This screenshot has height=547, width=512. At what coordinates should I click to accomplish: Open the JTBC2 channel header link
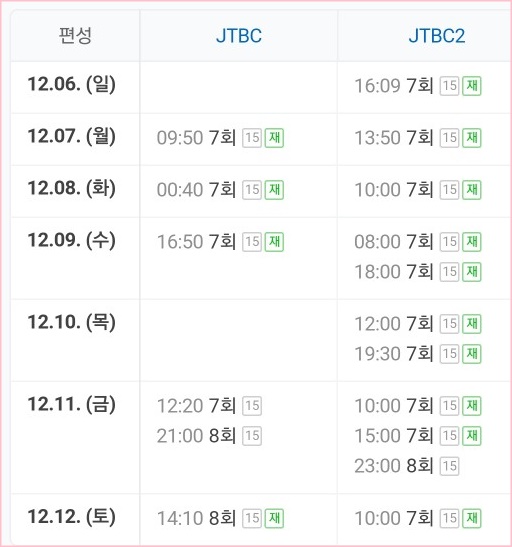point(437,36)
